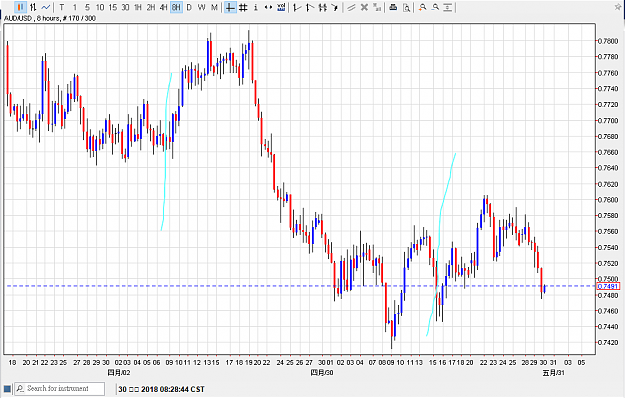The height and width of the screenshot is (398, 625).
Task: Click the blue square status icon
Action: [x=7, y=389]
